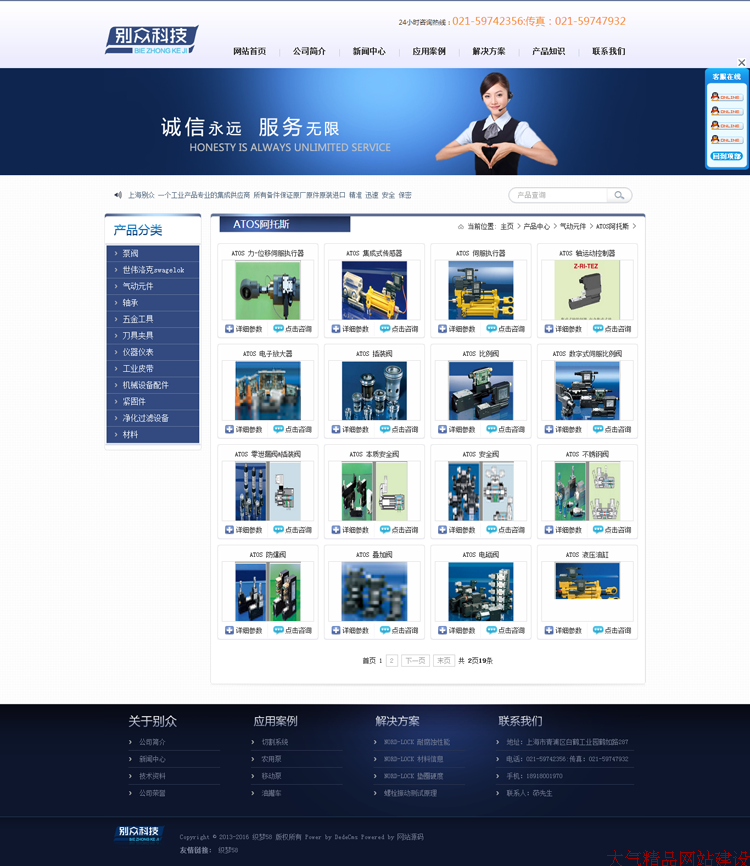Click 下一页 pagination button

(x=415, y=661)
